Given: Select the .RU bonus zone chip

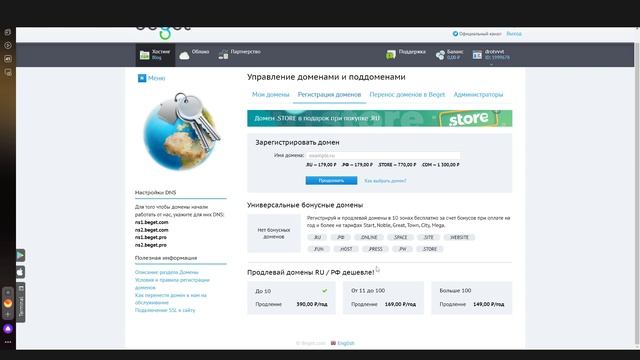Looking at the screenshot, I should (317, 238).
